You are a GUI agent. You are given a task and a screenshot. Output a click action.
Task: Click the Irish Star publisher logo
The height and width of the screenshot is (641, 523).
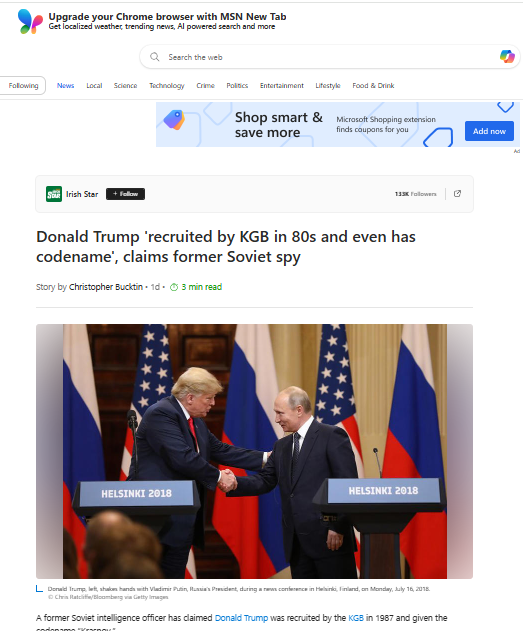pyautogui.click(x=54, y=194)
